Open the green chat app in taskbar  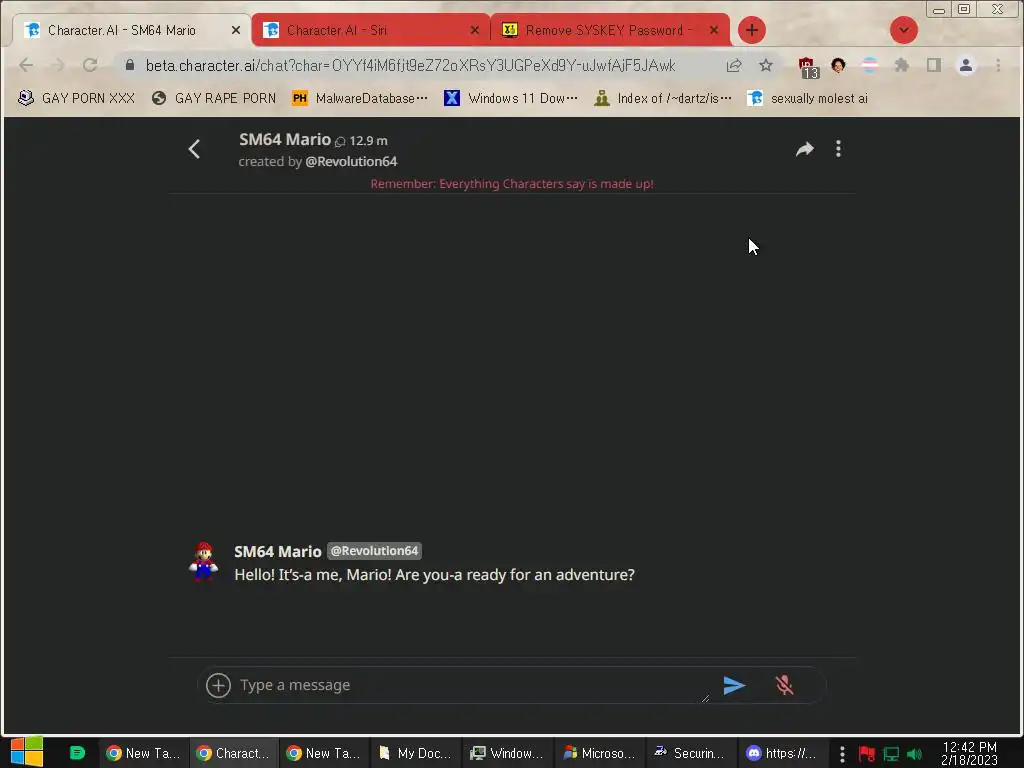click(77, 753)
